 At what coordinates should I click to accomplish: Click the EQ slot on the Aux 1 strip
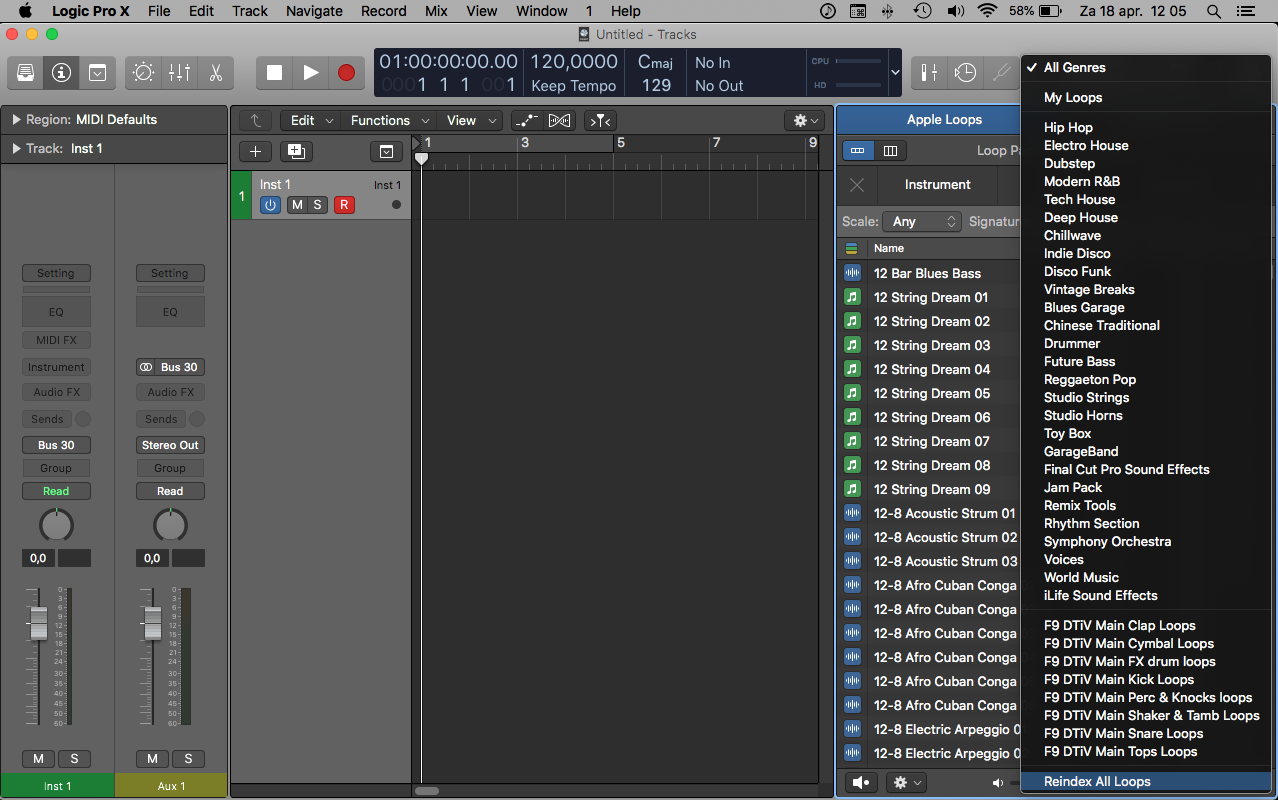170,311
